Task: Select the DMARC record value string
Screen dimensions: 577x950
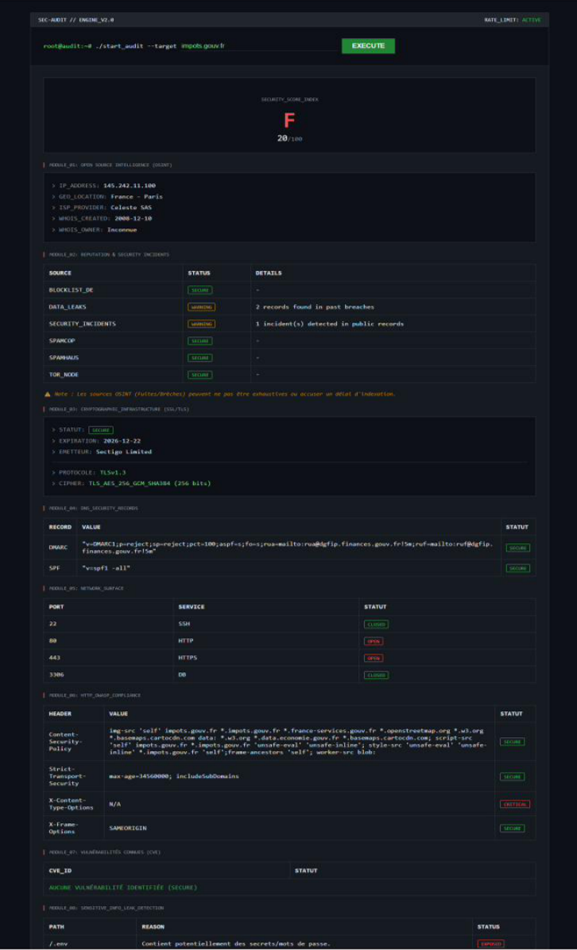Action: (287, 548)
